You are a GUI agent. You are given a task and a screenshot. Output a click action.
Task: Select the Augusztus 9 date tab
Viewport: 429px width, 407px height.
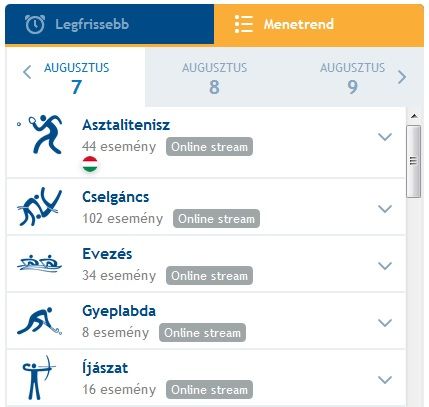pyautogui.click(x=352, y=78)
